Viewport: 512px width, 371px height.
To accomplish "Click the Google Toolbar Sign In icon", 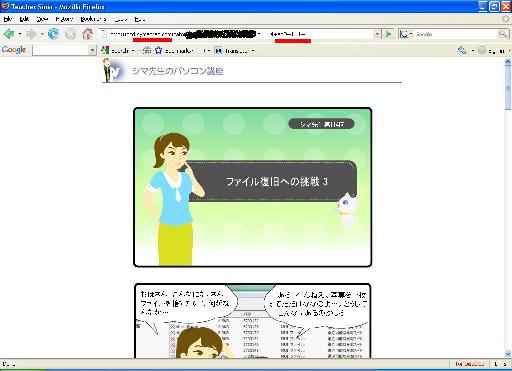I will pos(482,51).
